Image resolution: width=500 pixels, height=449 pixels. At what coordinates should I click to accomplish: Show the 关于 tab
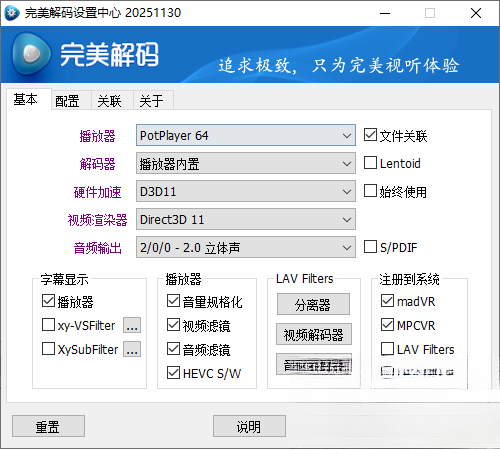pyautogui.click(x=153, y=100)
